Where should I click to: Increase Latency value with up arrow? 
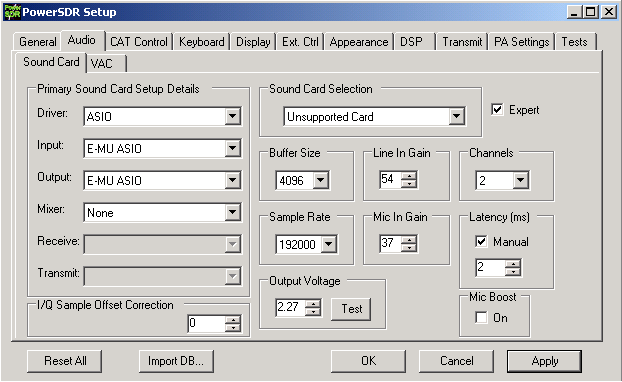(x=513, y=263)
